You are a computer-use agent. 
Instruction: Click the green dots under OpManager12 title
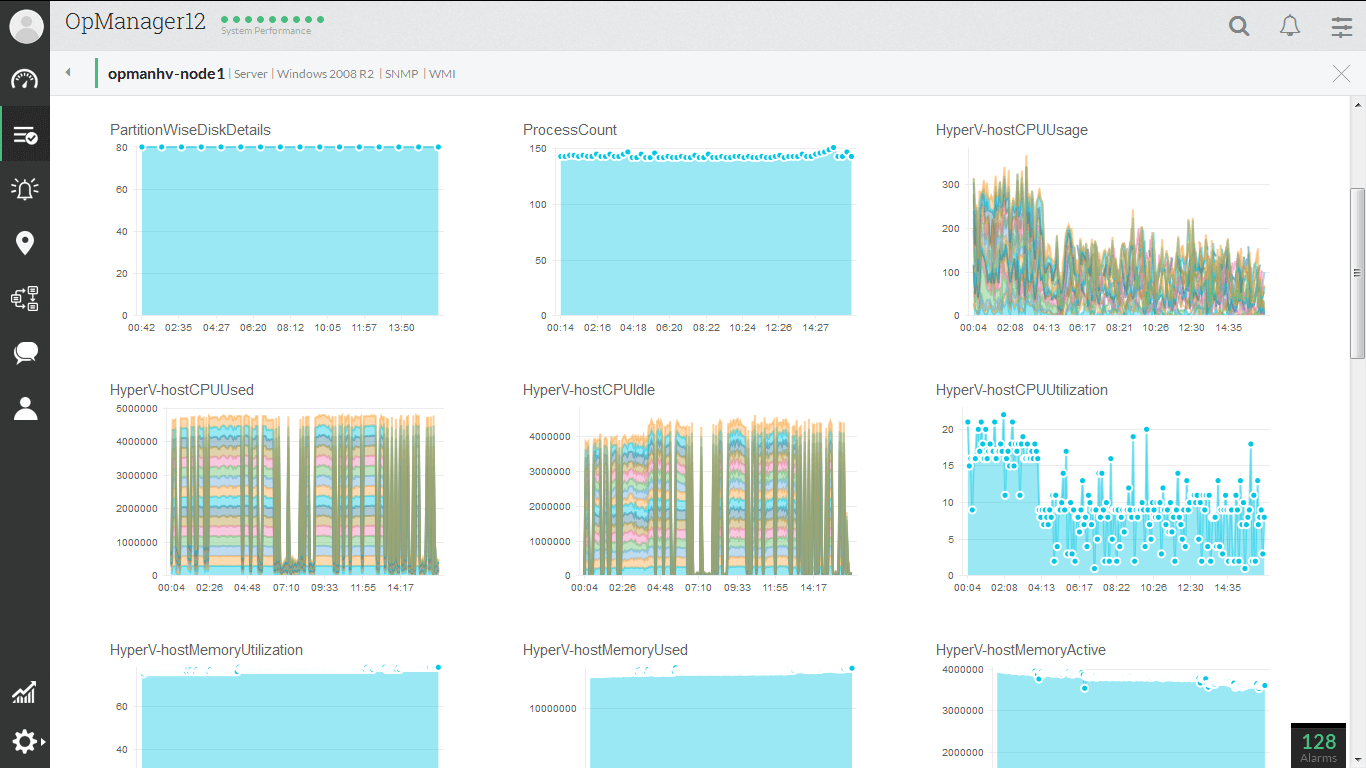pyautogui.click(x=272, y=19)
